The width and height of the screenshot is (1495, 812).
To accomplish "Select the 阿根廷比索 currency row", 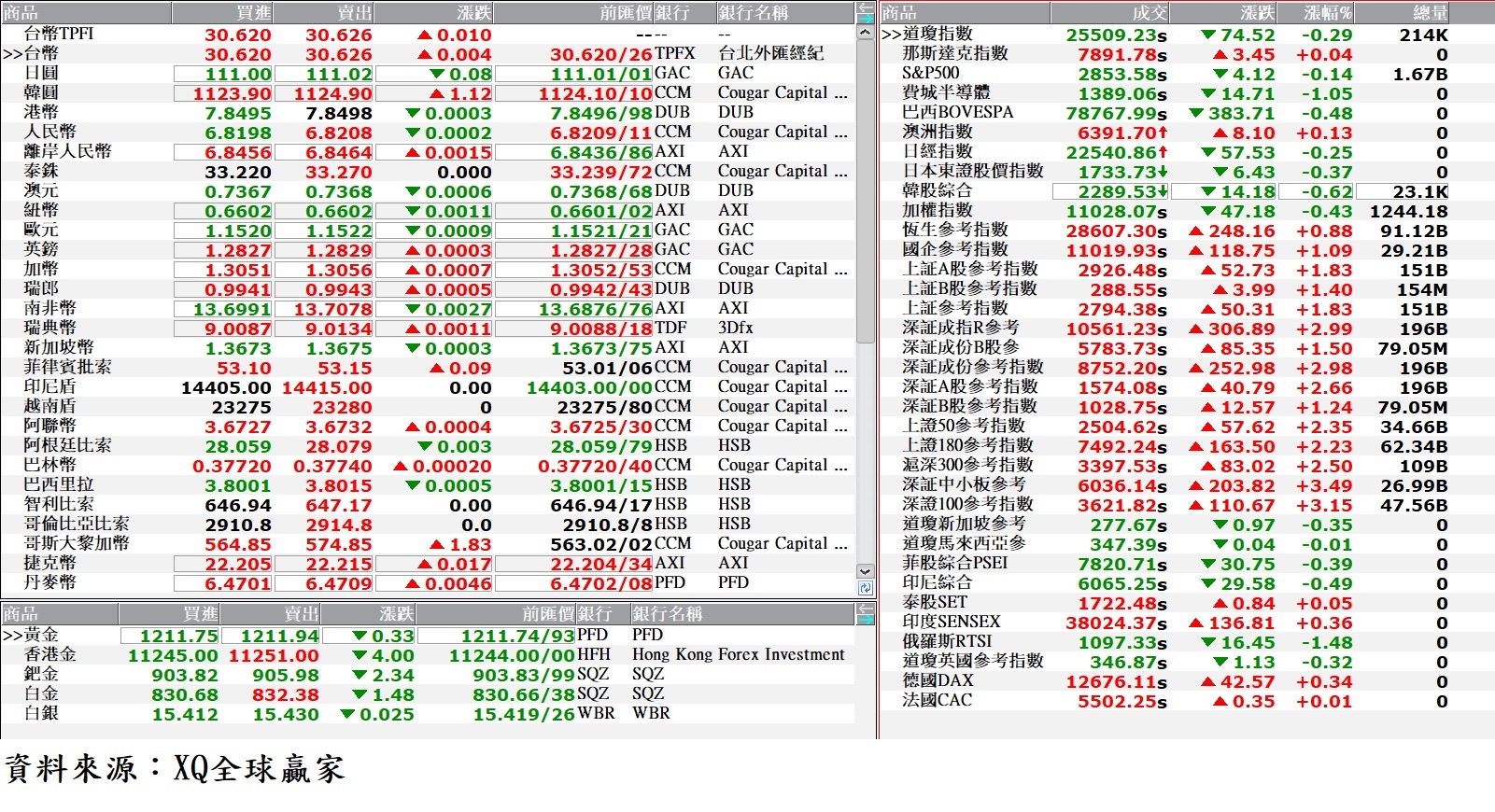I will [x=428, y=446].
